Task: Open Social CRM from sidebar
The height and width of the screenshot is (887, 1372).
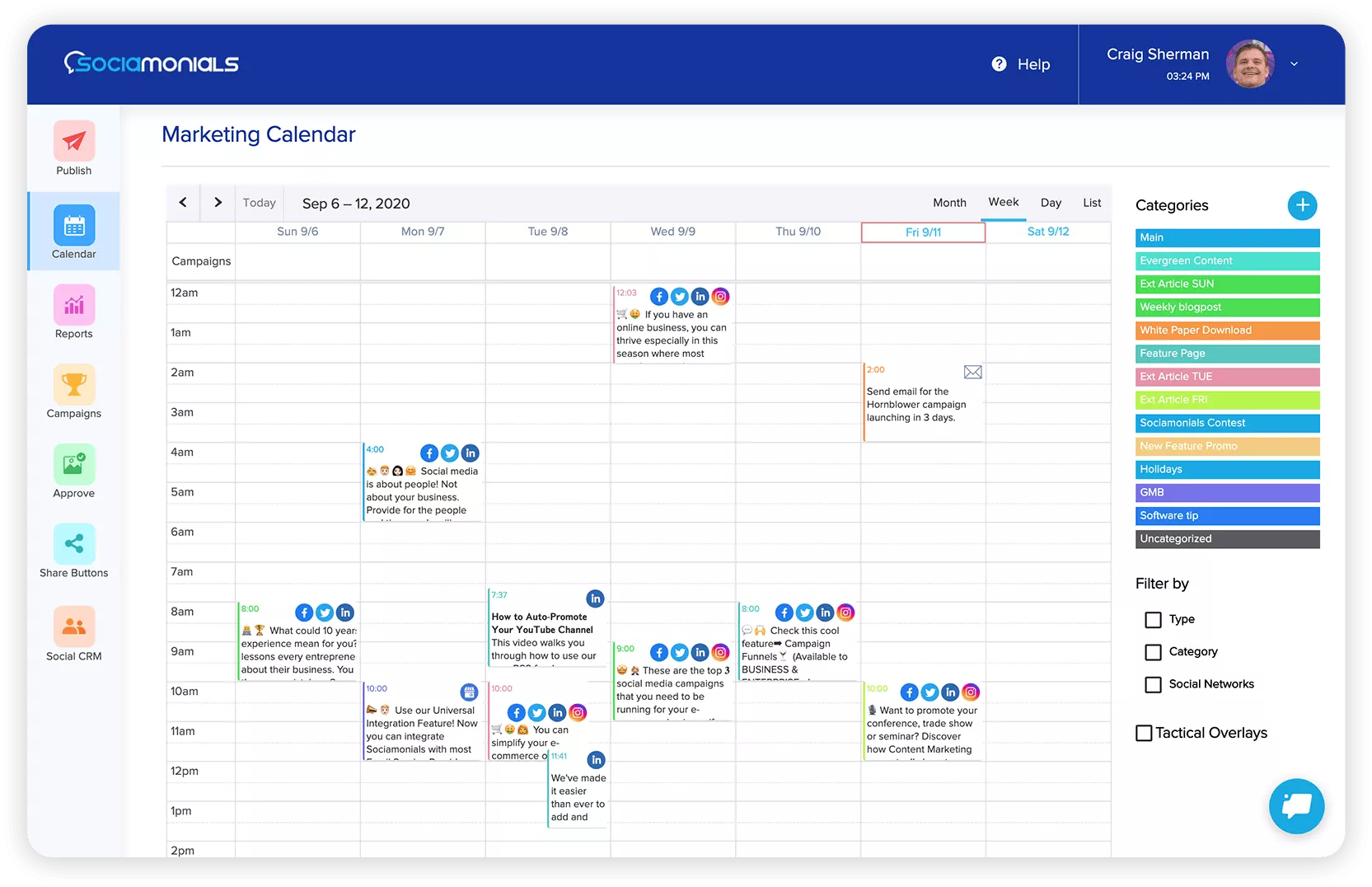Action: tap(74, 627)
